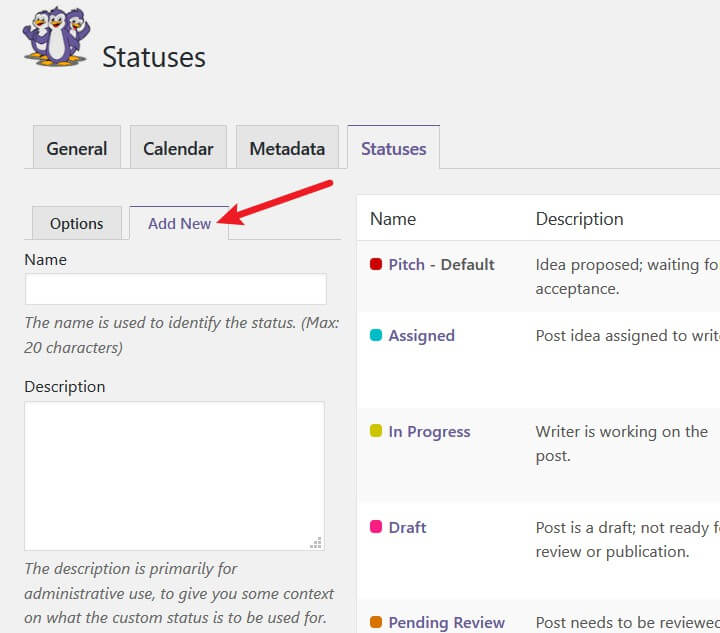The image size is (720, 633).
Task: Click the teal Assigned color swatch
Action: pos(376,335)
